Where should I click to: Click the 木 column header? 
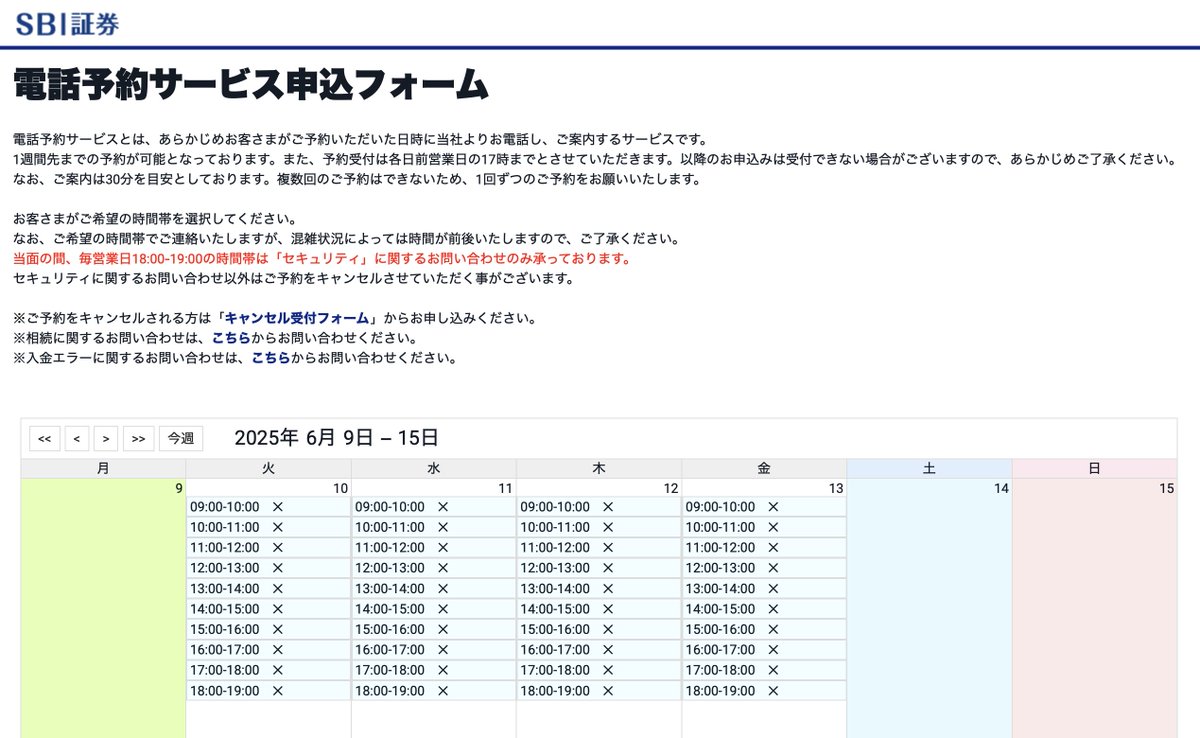(599, 468)
